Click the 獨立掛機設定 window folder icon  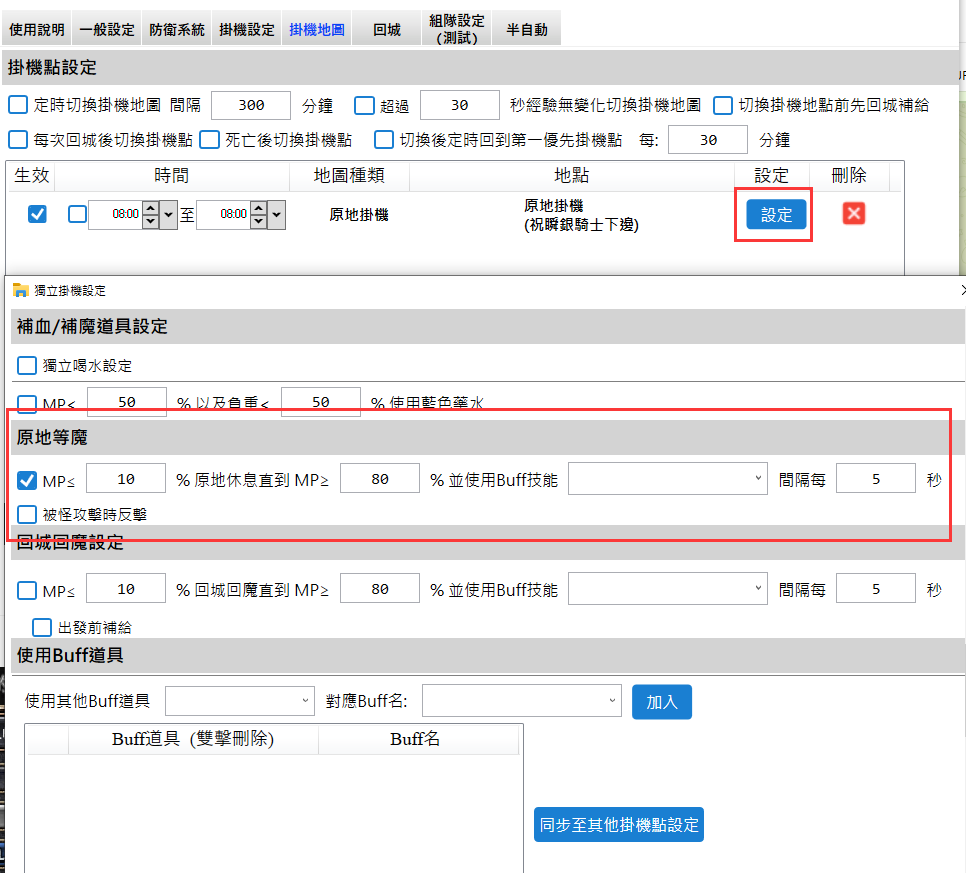click(20, 290)
